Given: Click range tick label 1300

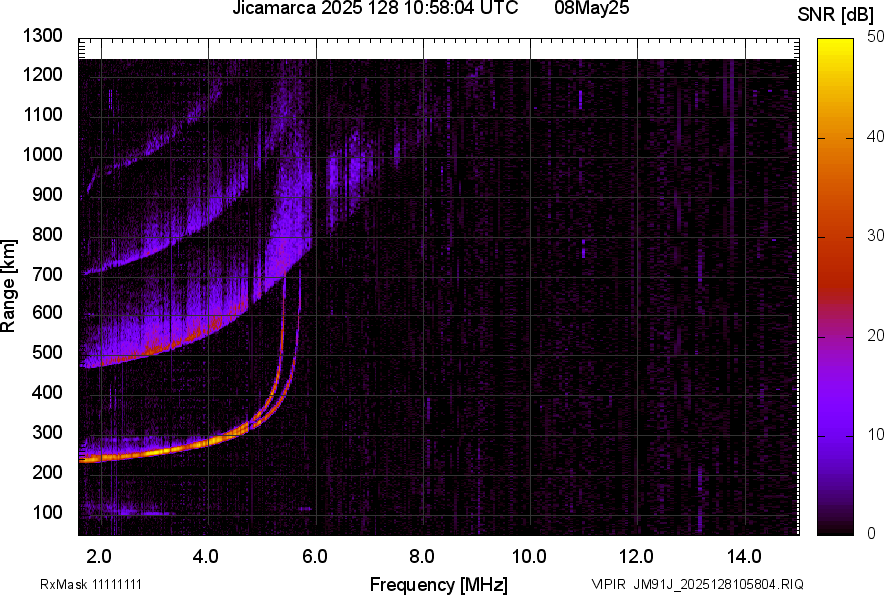Looking at the screenshot, I should (x=42, y=36).
